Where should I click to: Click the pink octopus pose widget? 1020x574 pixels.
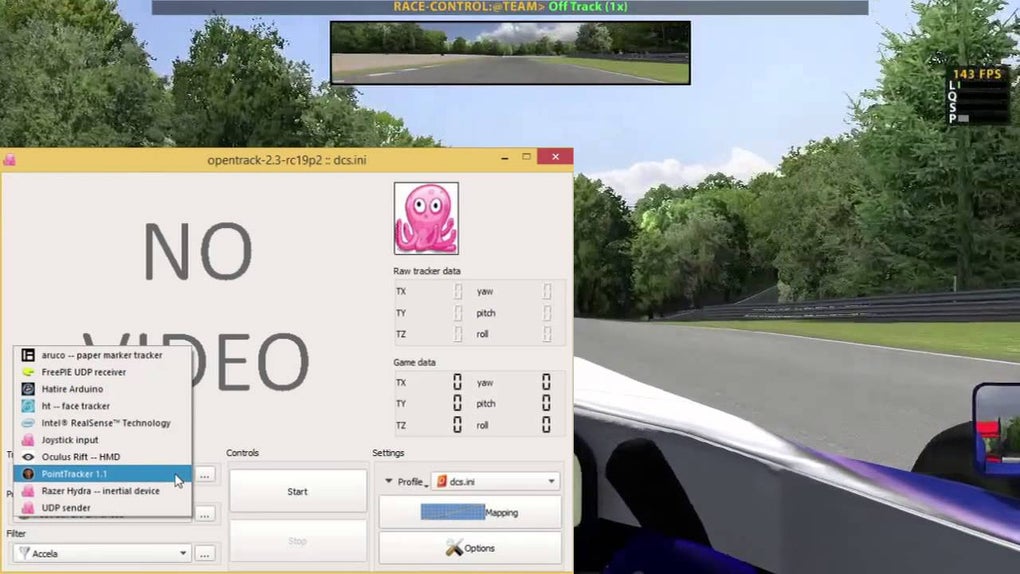(426, 218)
